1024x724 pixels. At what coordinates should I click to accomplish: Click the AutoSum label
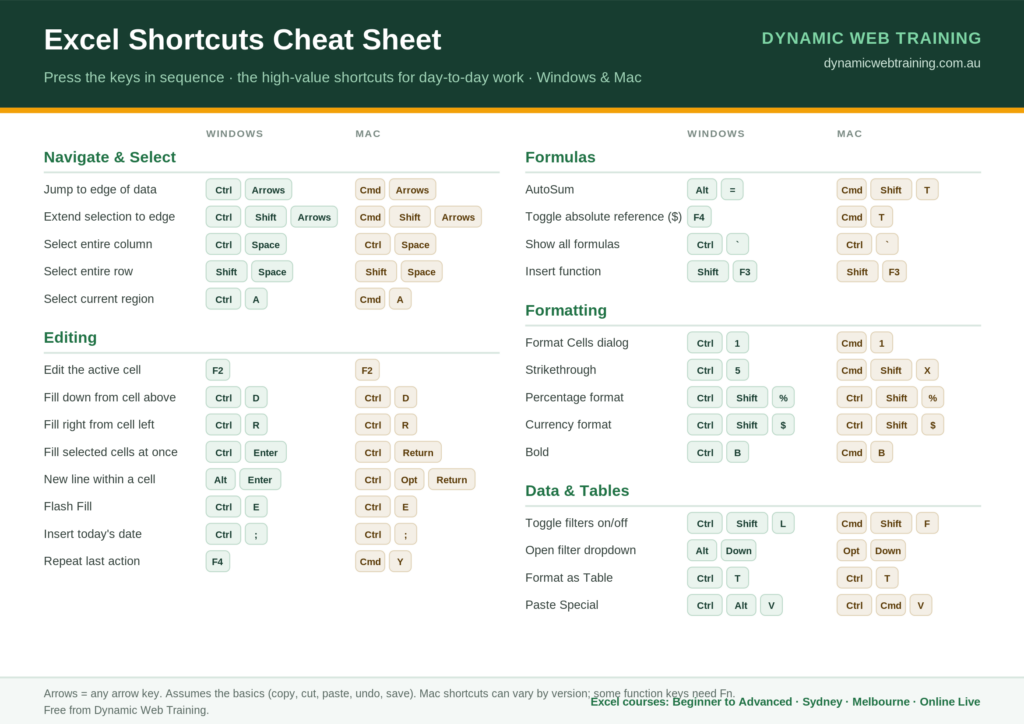pyautogui.click(x=550, y=189)
